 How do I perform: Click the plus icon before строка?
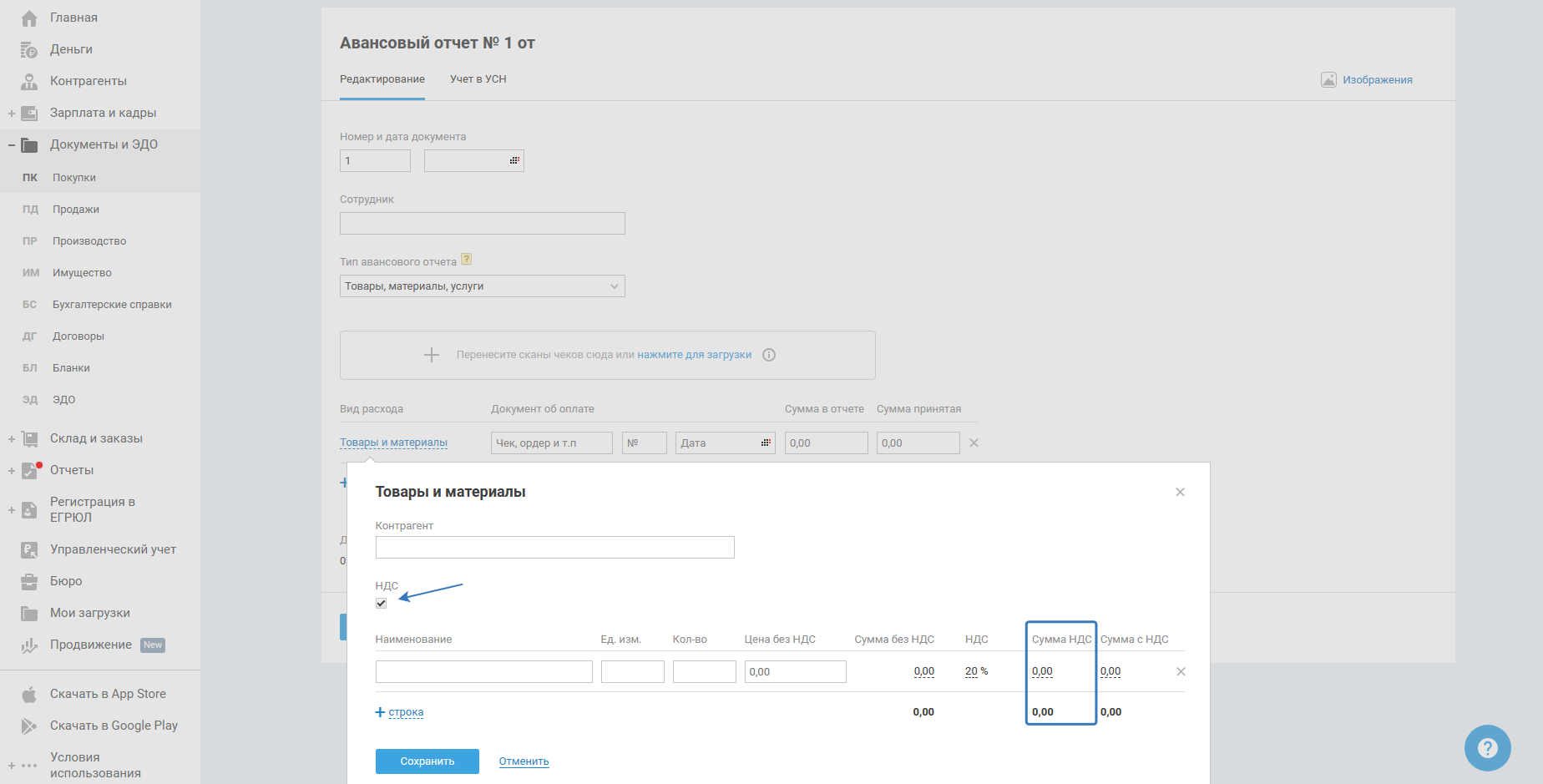380,712
